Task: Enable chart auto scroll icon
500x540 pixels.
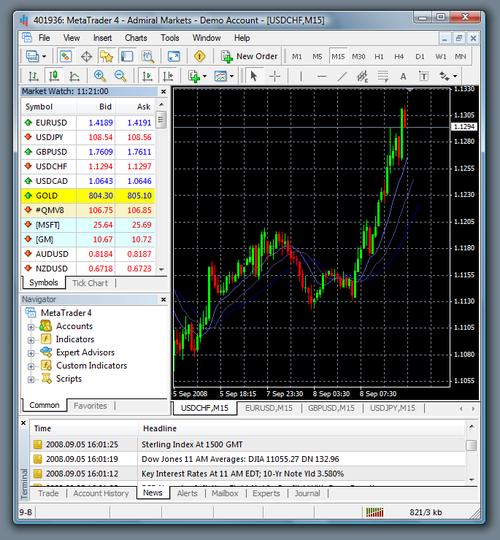Action: tap(147, 76)
